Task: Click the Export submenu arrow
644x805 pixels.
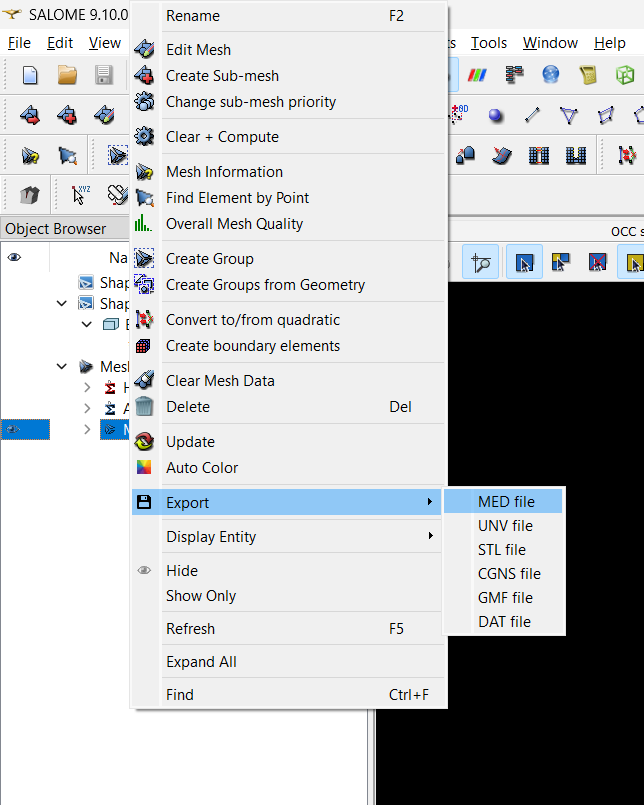Action: (x=430, y=502)
